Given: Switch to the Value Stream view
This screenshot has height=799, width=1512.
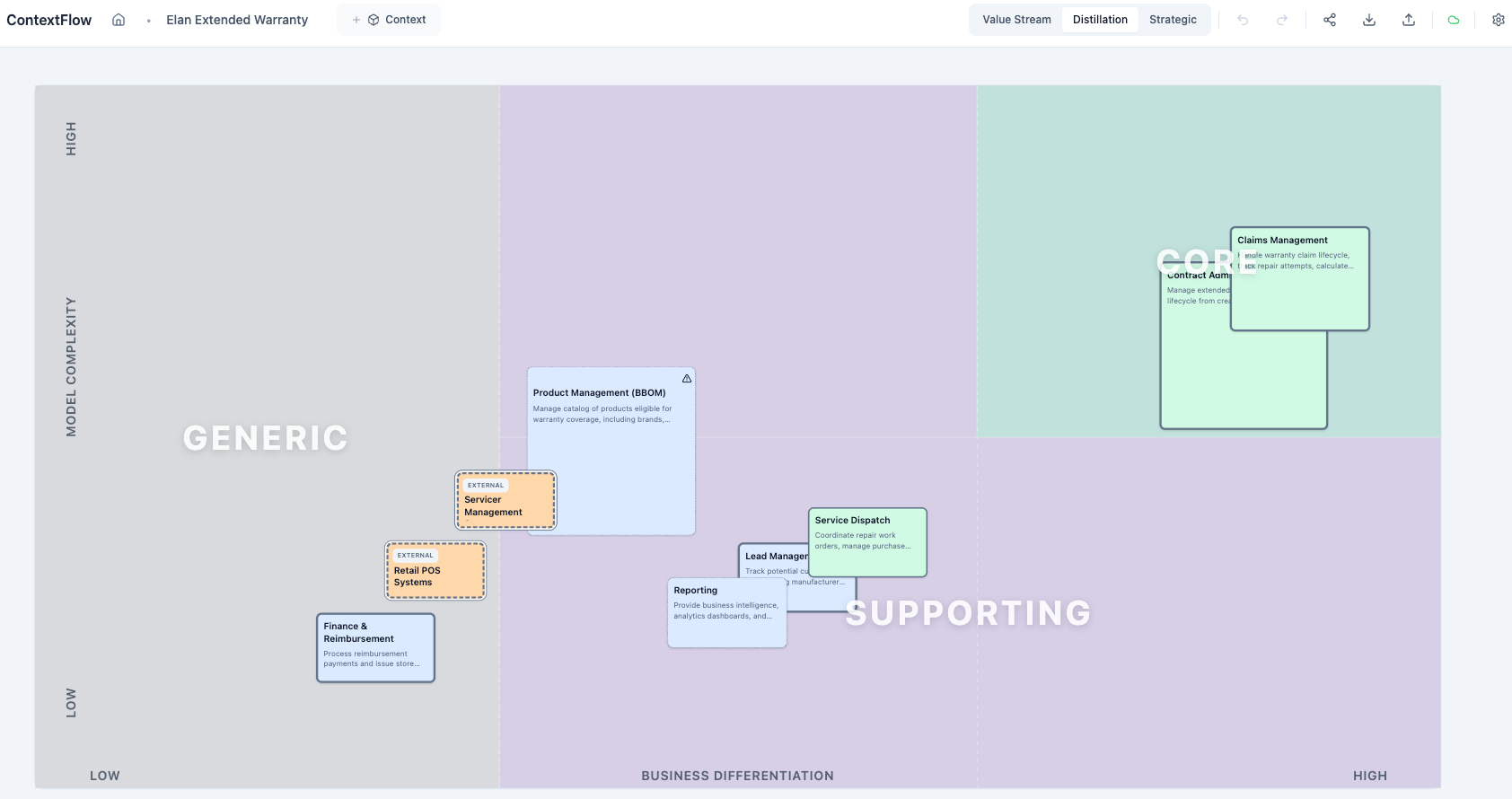Looking at the screenshot, I should pos(1016,20).
